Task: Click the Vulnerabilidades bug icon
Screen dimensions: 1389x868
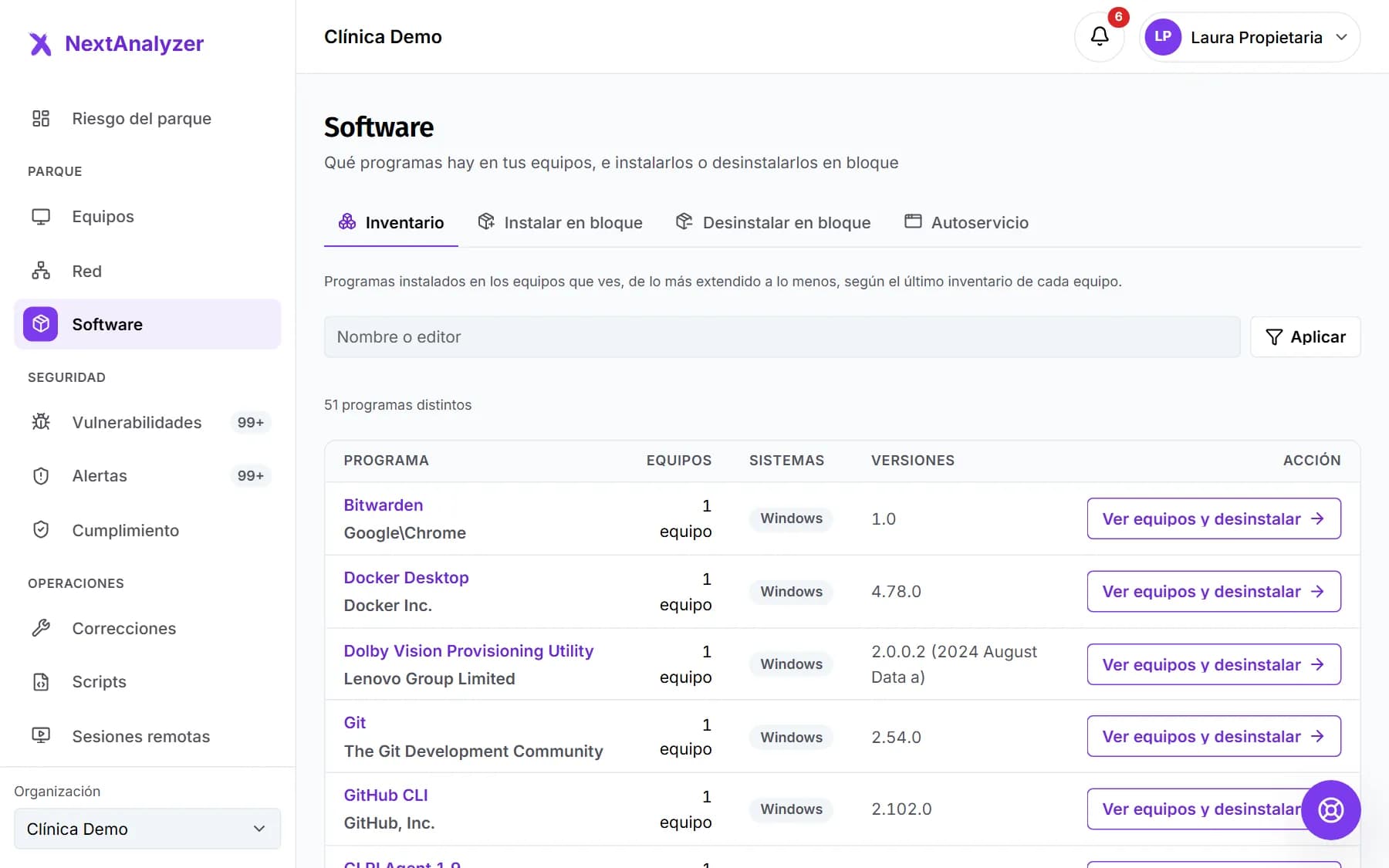Action: pyautogui.click(x=41, y=422)
